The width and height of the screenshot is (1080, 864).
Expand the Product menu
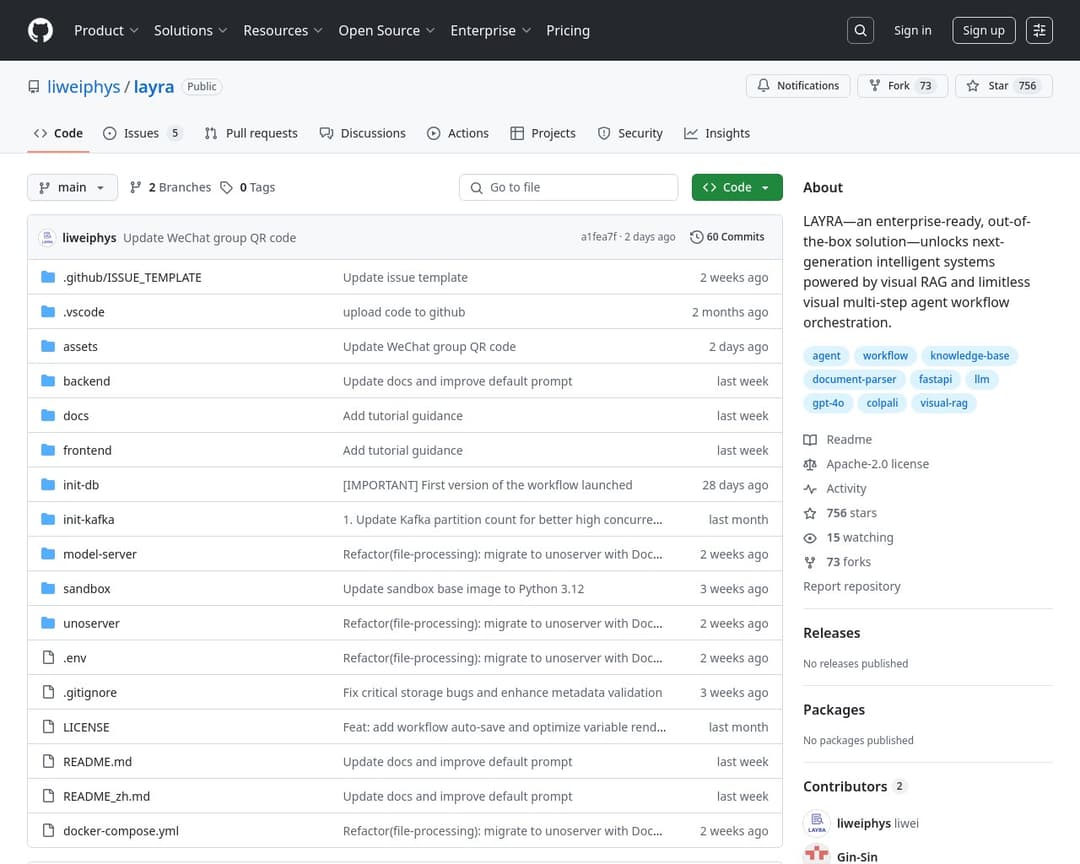click(x=107, y=30)
